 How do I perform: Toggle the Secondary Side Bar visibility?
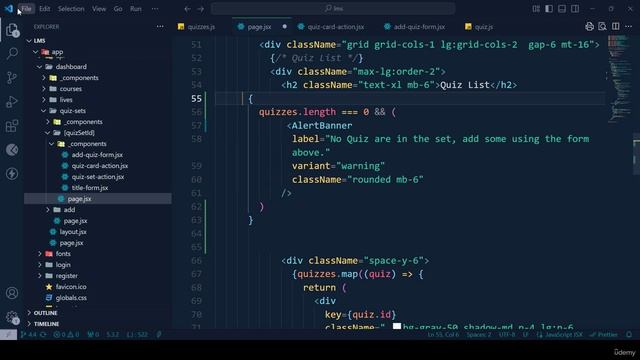(x=575, y=9)
